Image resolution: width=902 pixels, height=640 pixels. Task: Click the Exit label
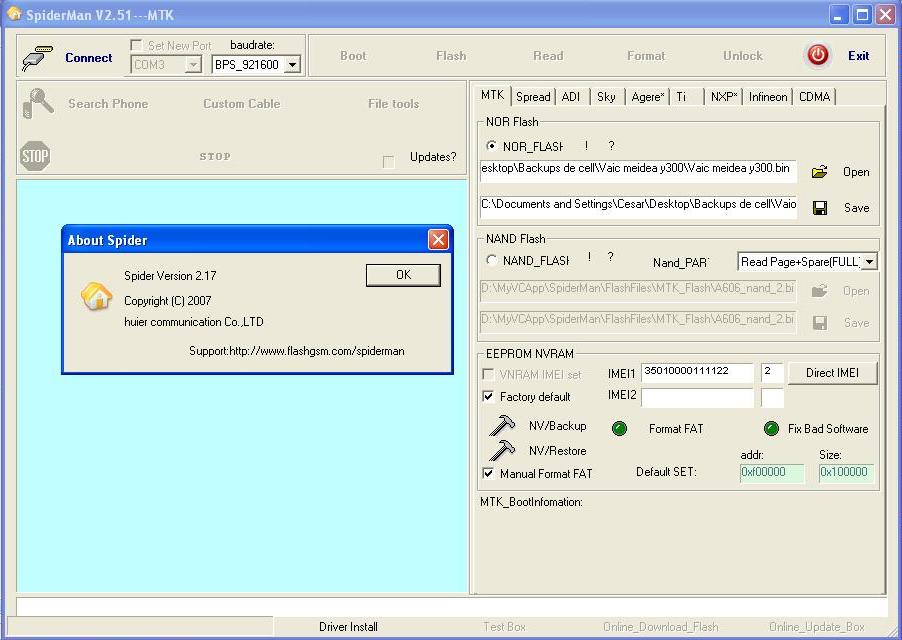[858, 56]
